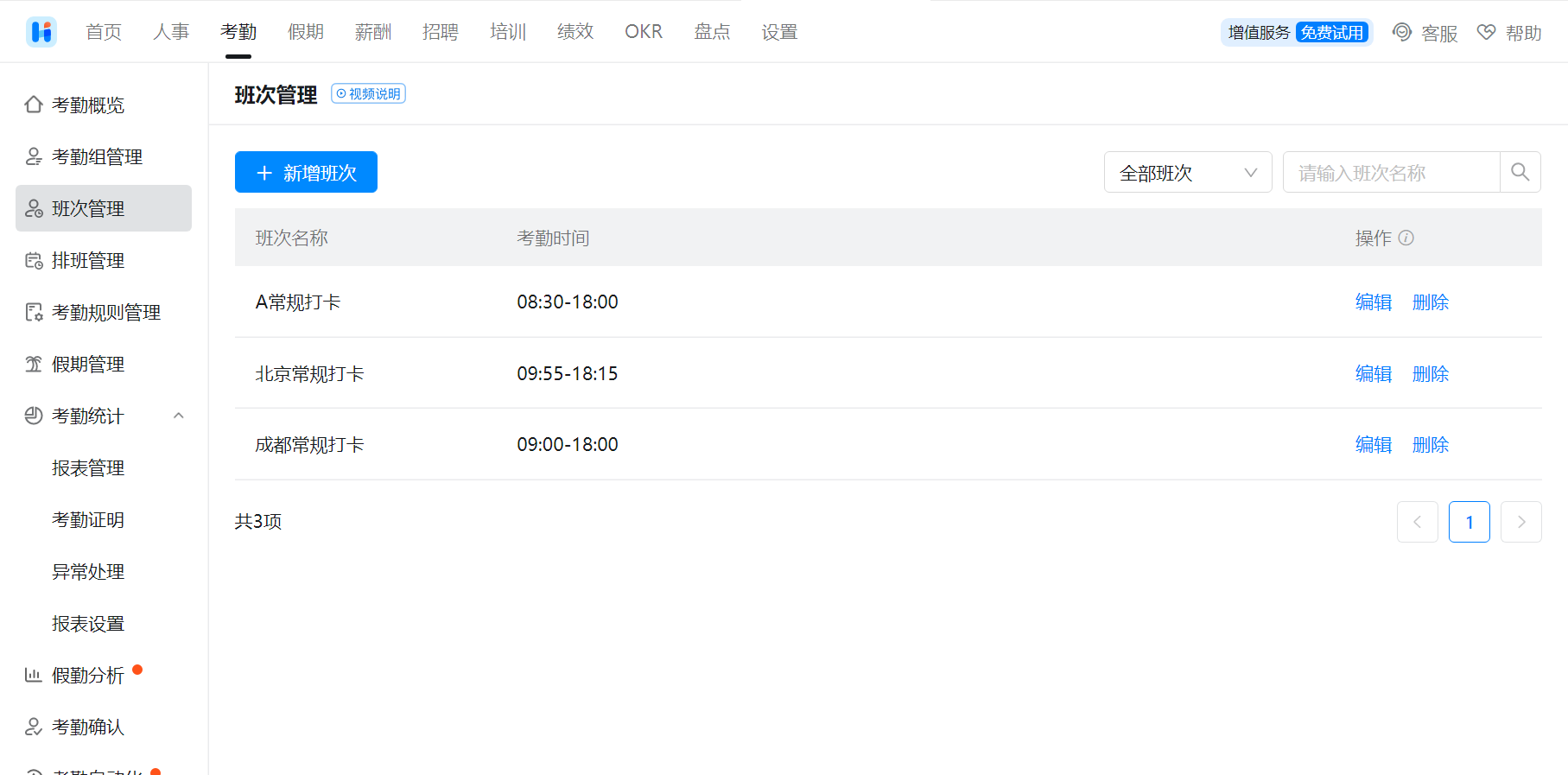Open the 全部班次 filter dropdown

click(1188, 172)
